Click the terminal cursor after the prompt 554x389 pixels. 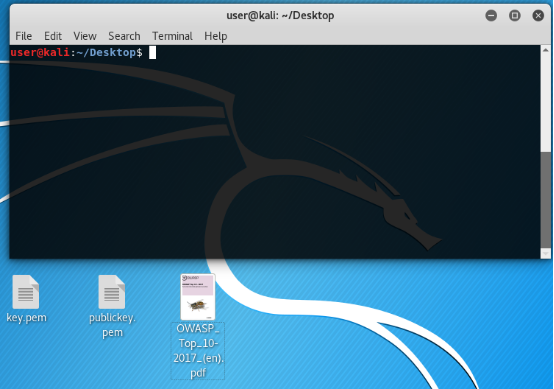[152, 53]
